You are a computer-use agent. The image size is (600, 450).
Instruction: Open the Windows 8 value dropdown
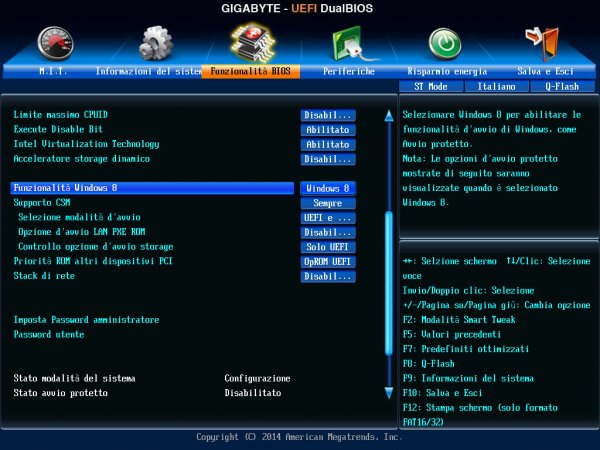click(x=328, y=188)
